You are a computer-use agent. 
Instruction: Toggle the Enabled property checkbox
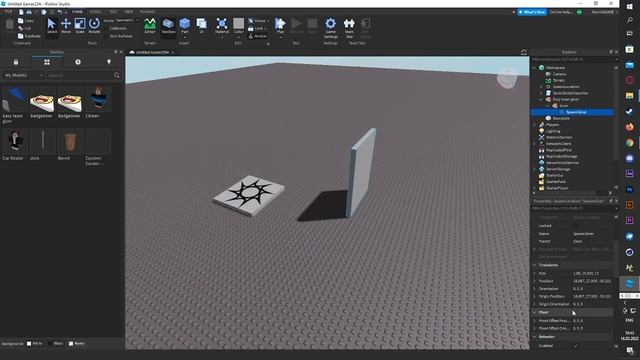576,346
